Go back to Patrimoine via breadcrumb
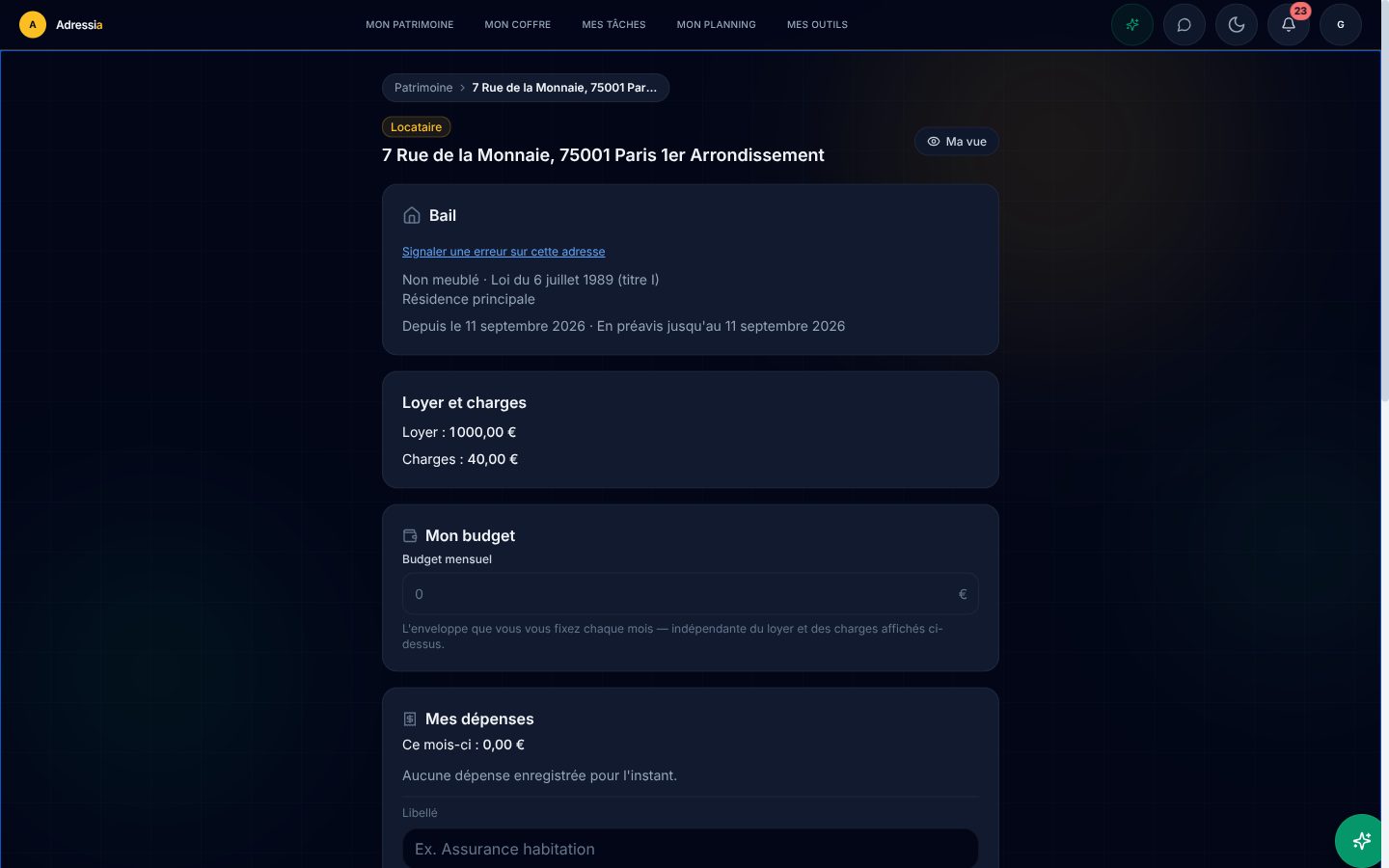 coord(423,88)
